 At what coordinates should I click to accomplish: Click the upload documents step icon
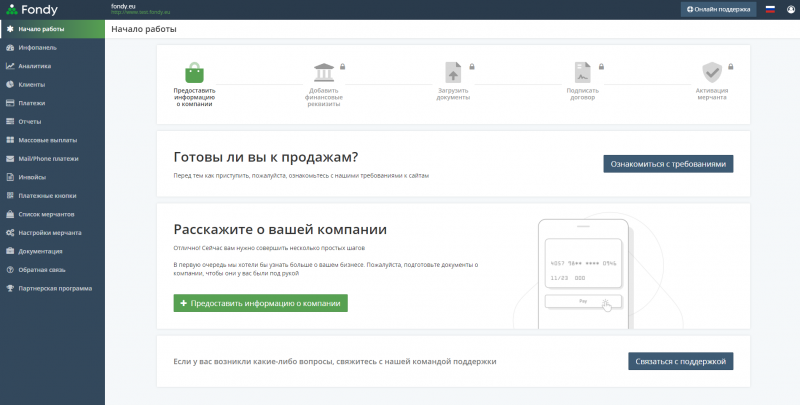pos(453,73)
